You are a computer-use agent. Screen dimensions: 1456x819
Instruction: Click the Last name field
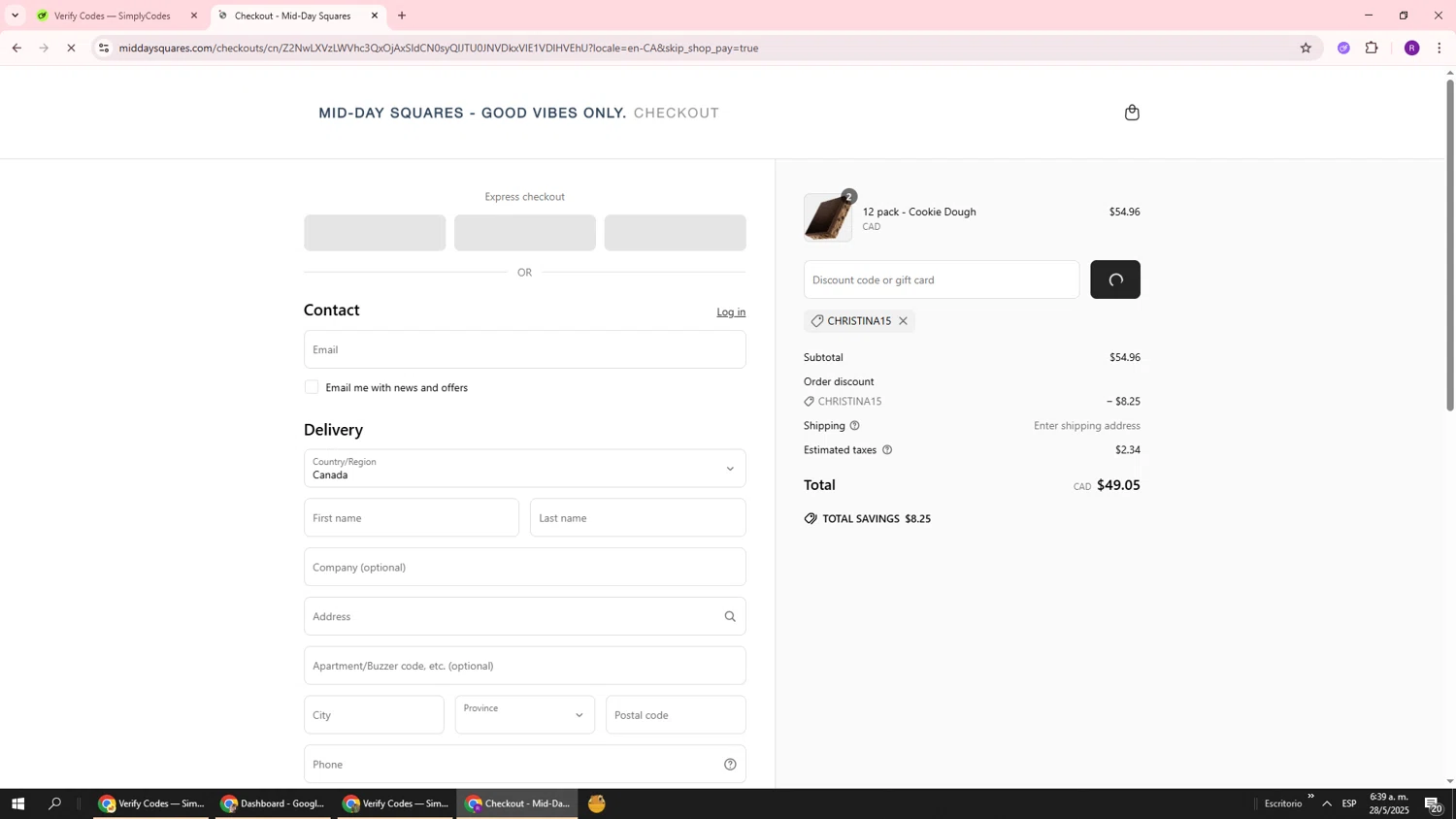[x=639, y=518]
